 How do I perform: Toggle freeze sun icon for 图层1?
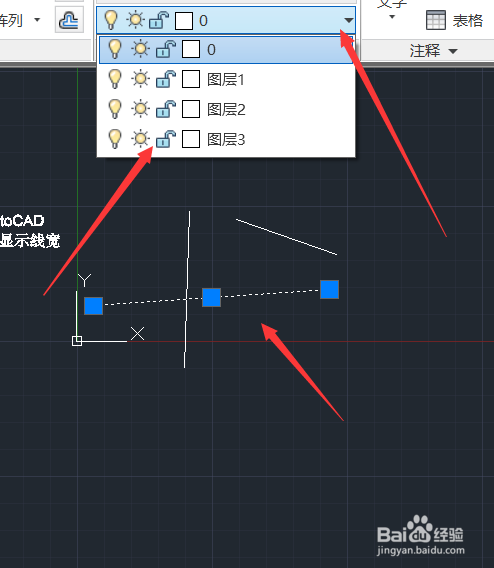coord(140,79)
